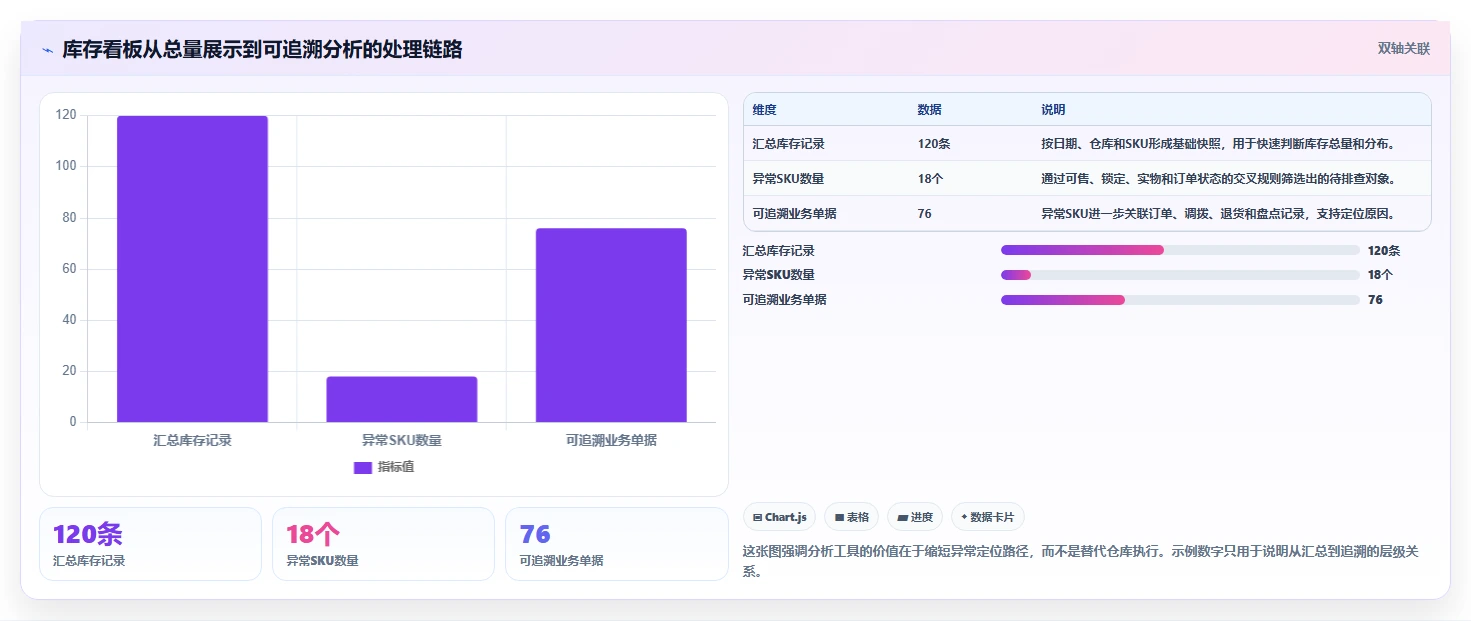Image resolution: width=1471 pixels, height=621 pixels.
Task: Open the 76 可追溯业务单据 data card
Action: [617, 544]
